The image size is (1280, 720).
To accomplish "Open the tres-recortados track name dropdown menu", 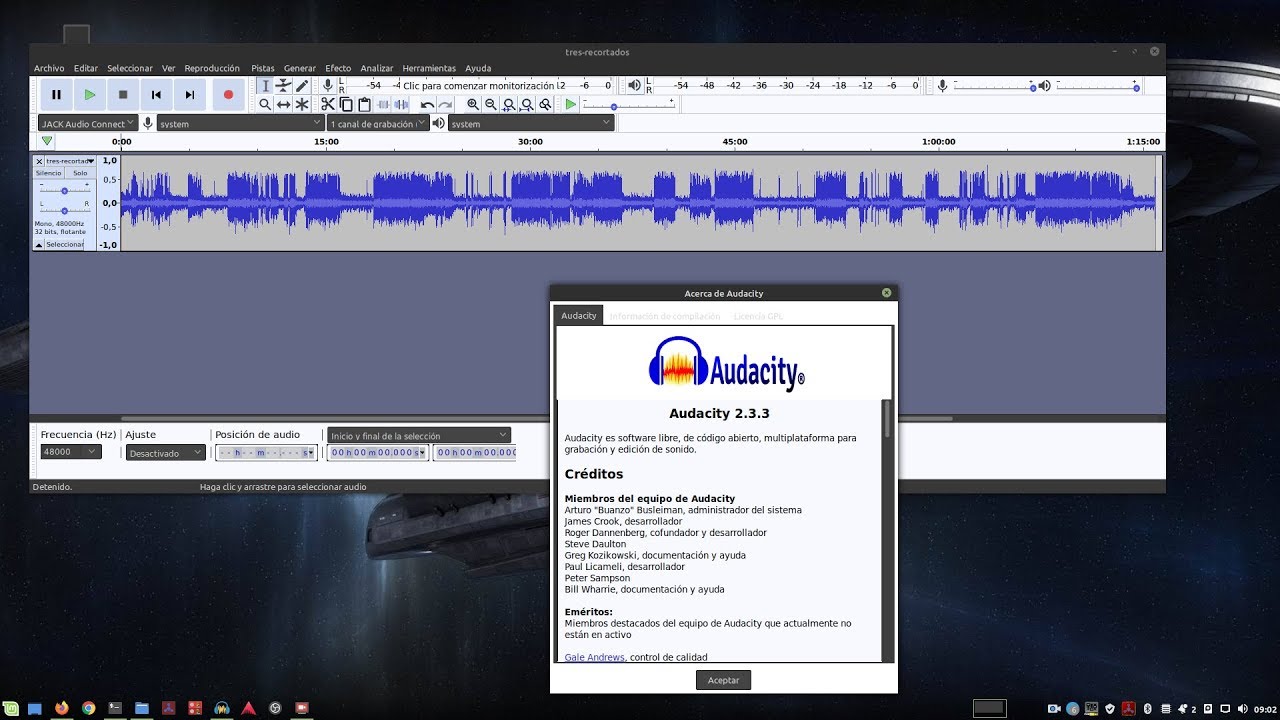I will coord(70,161).
